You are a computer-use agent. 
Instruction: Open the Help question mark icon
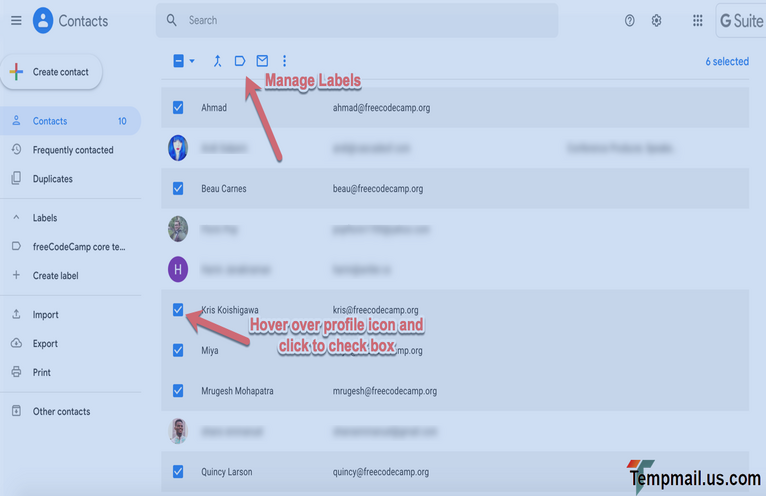click(x=629, y=20)
